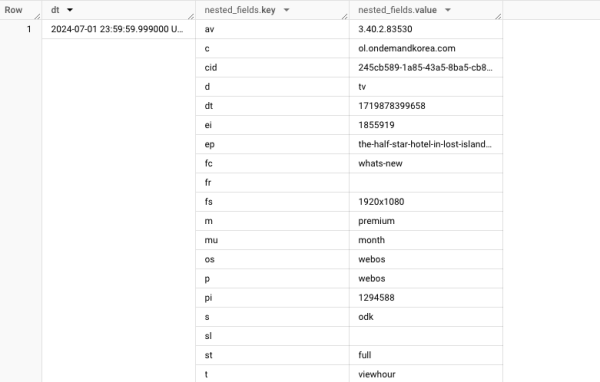This screenshot has height=382, width=600.
Task: Click the viewhour value cell
Action: pyautogui.click(x=426, y=374)
